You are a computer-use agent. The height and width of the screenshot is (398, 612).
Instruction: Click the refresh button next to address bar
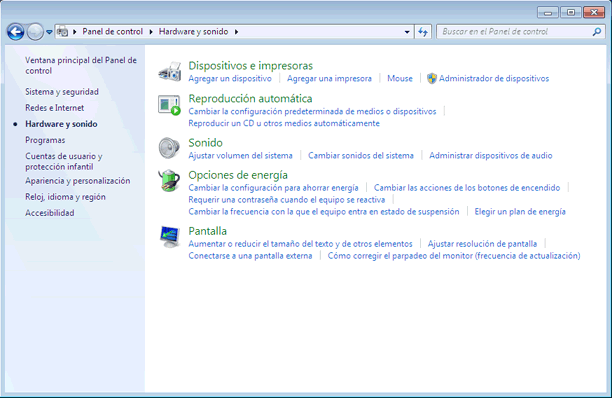[423, 32]
